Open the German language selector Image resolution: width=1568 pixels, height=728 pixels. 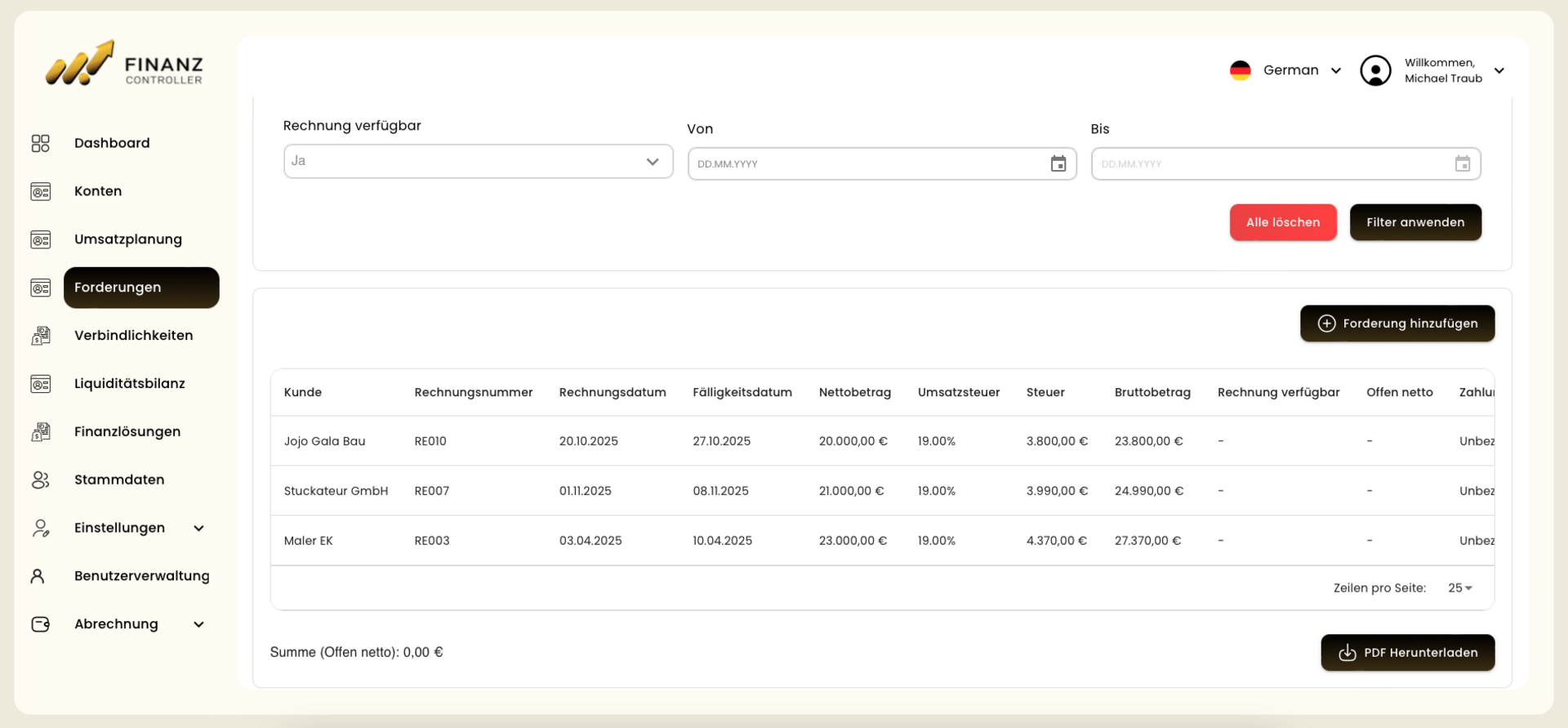1286,70
